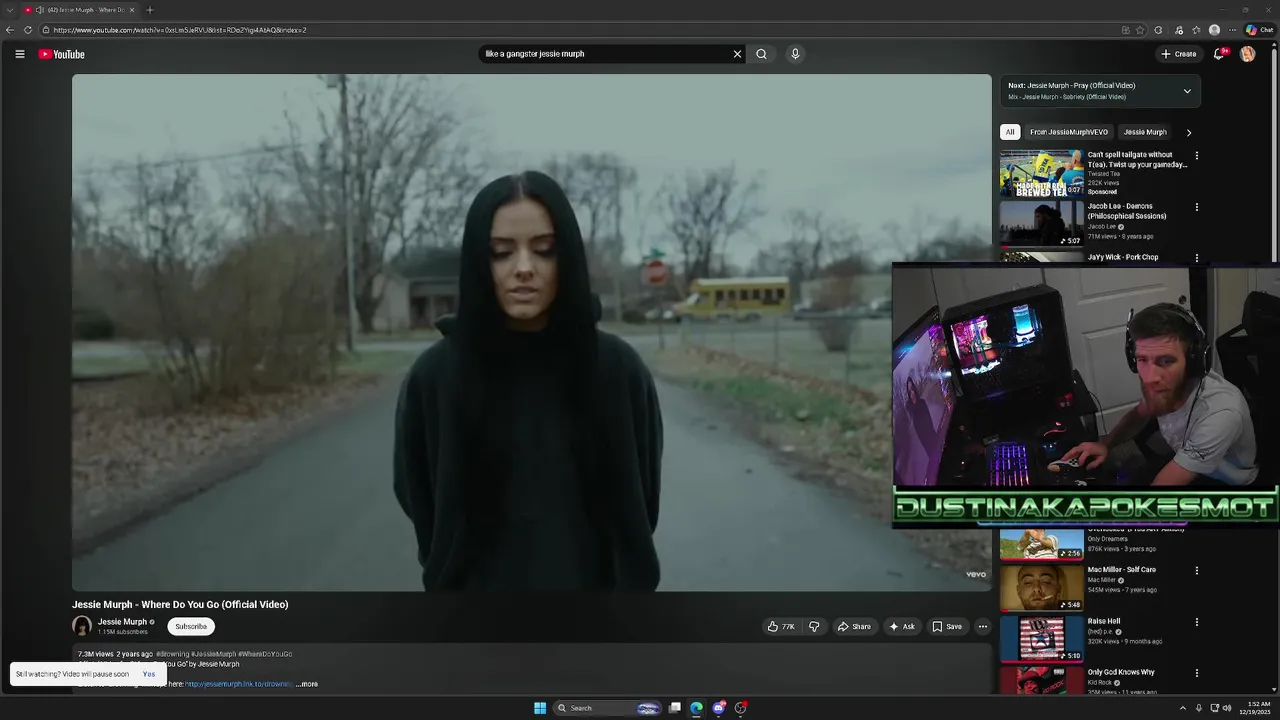Open Microsoft Edge in taskbar

click(696, 708)
